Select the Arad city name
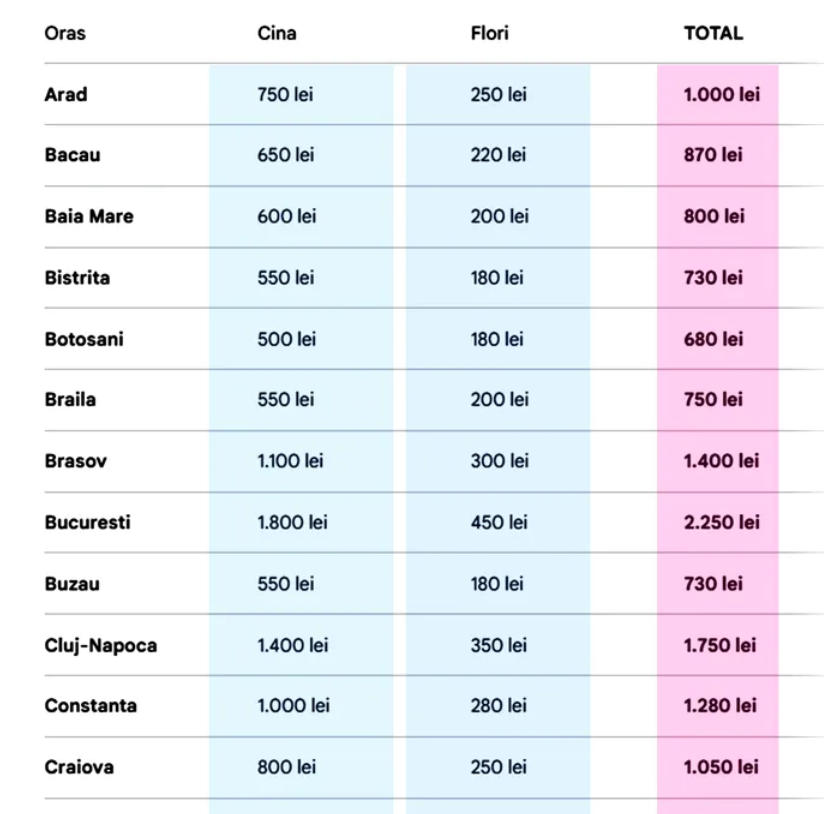Screen dimensions: 824x814 click(x=66, y=95)
